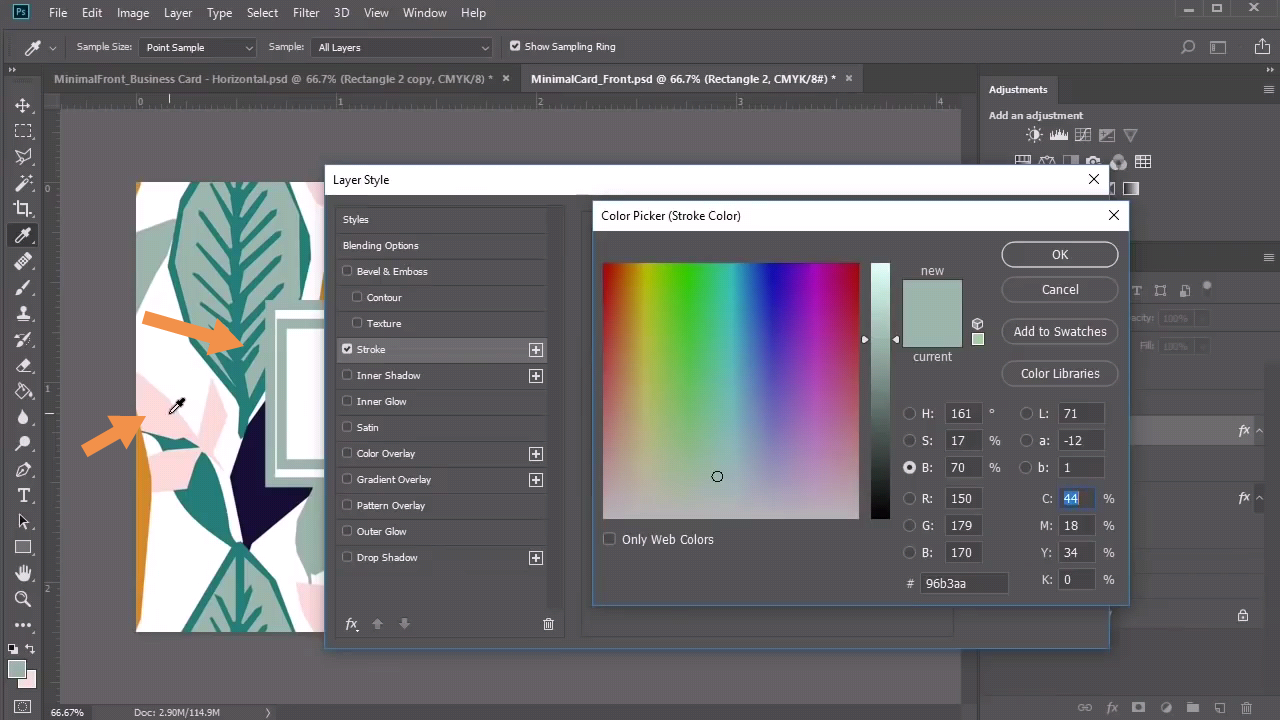Toggle the Drop Shadow effect checkbox
Image resolution: width=1280 pixels, height=720 pixels.
[x=348, y=557]
